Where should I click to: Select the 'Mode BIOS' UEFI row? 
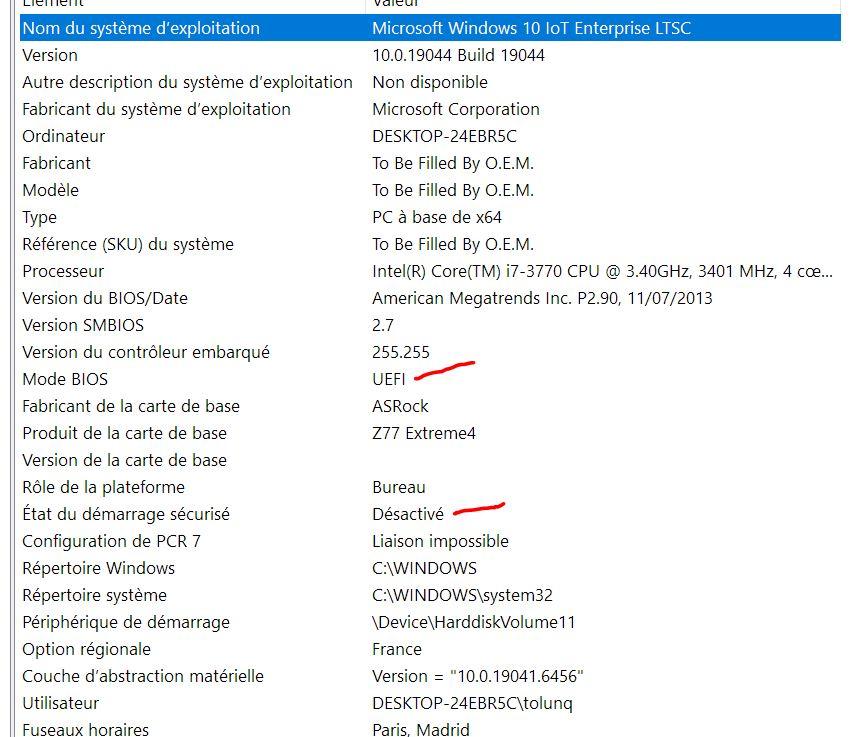tap(65, 379)
